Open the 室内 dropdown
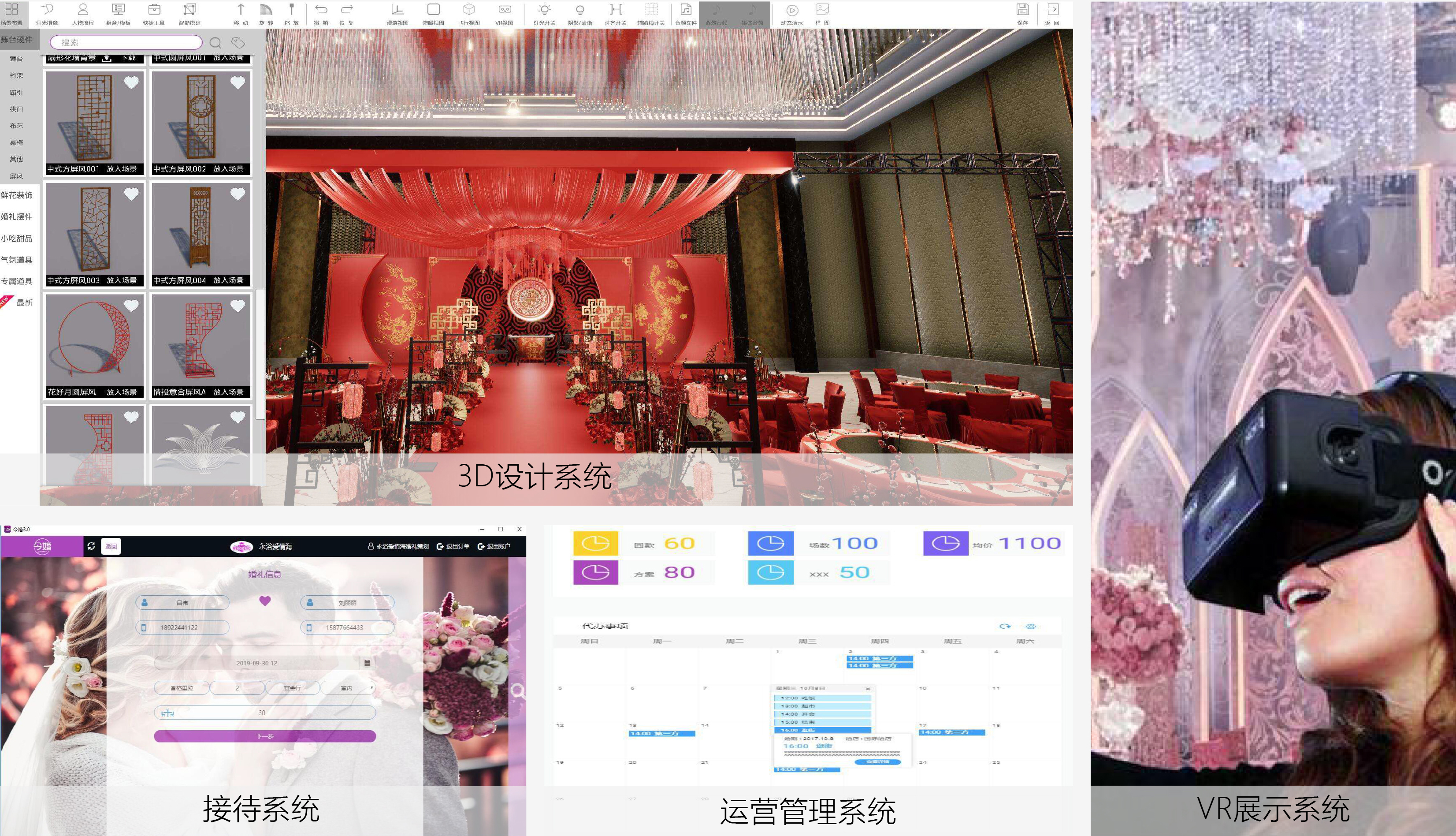Image resolution: width=1456 pixels, height=836 pixels. 348,688
